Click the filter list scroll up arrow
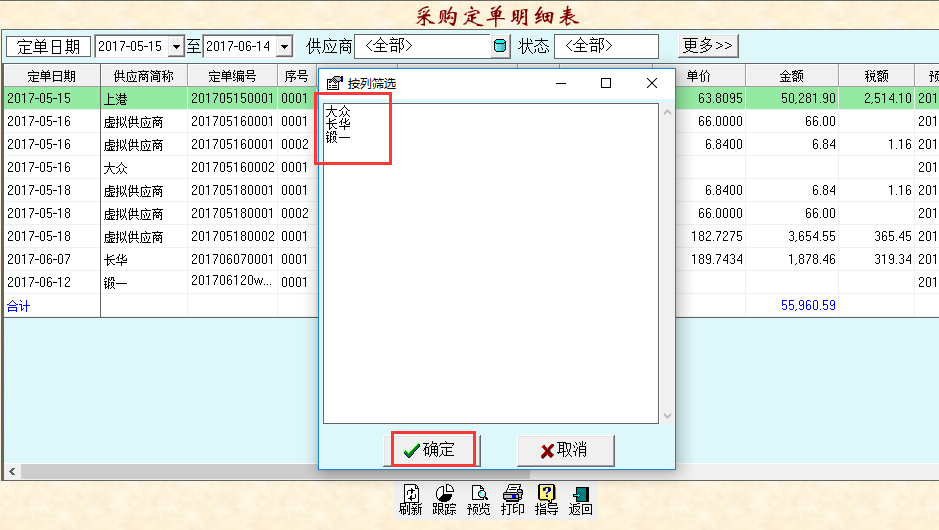939x530 pixels. (667, 113)
